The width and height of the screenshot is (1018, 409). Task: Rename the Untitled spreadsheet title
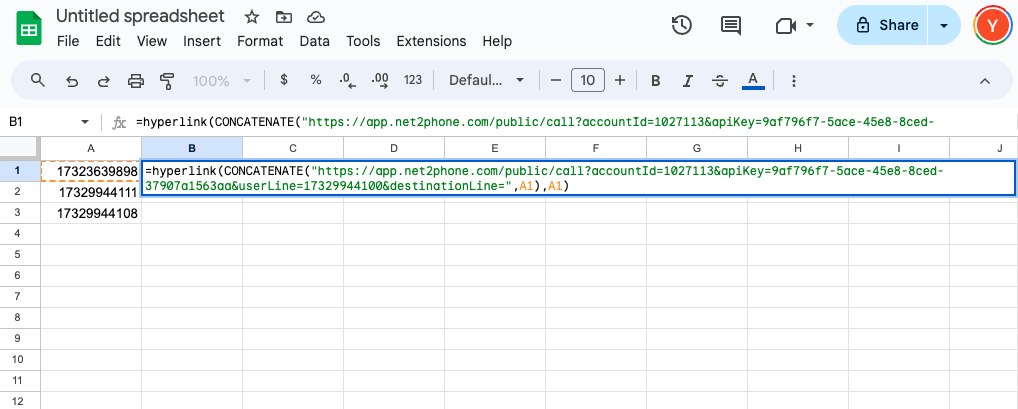coord(140,16)
